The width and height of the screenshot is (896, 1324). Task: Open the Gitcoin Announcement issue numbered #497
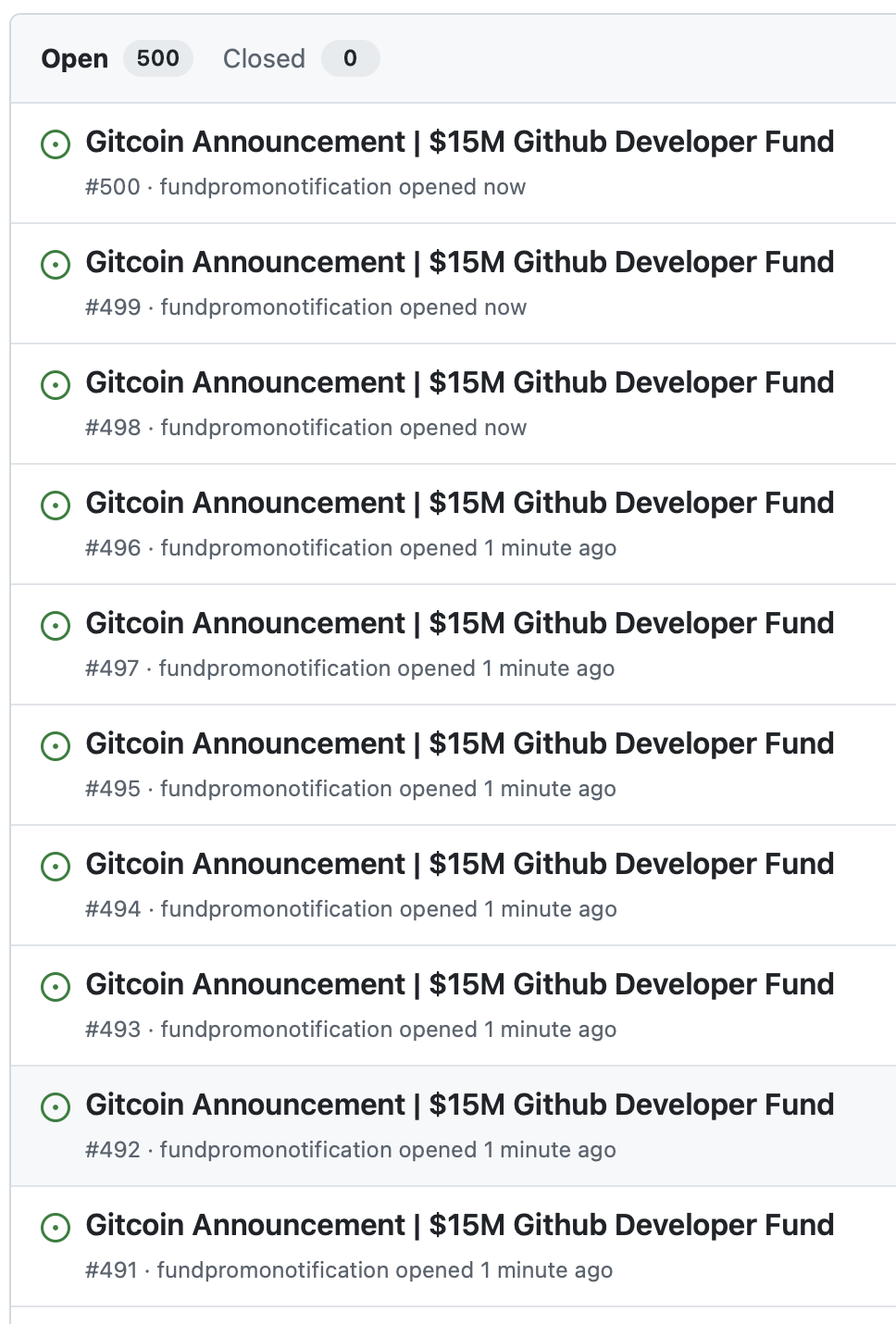click(x=459, y=623)
